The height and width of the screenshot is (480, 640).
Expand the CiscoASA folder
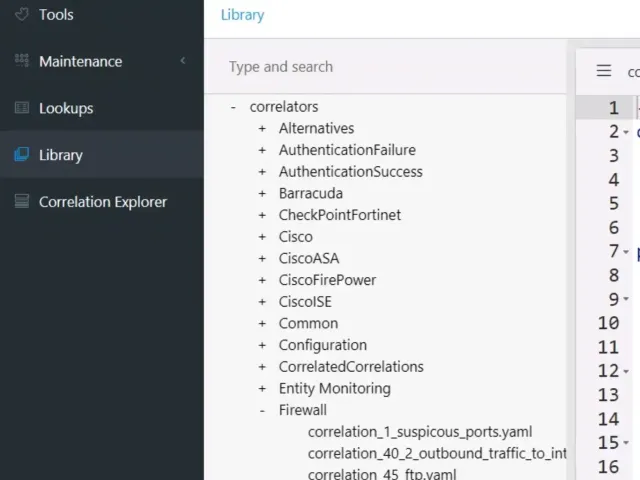coord(262,258)
